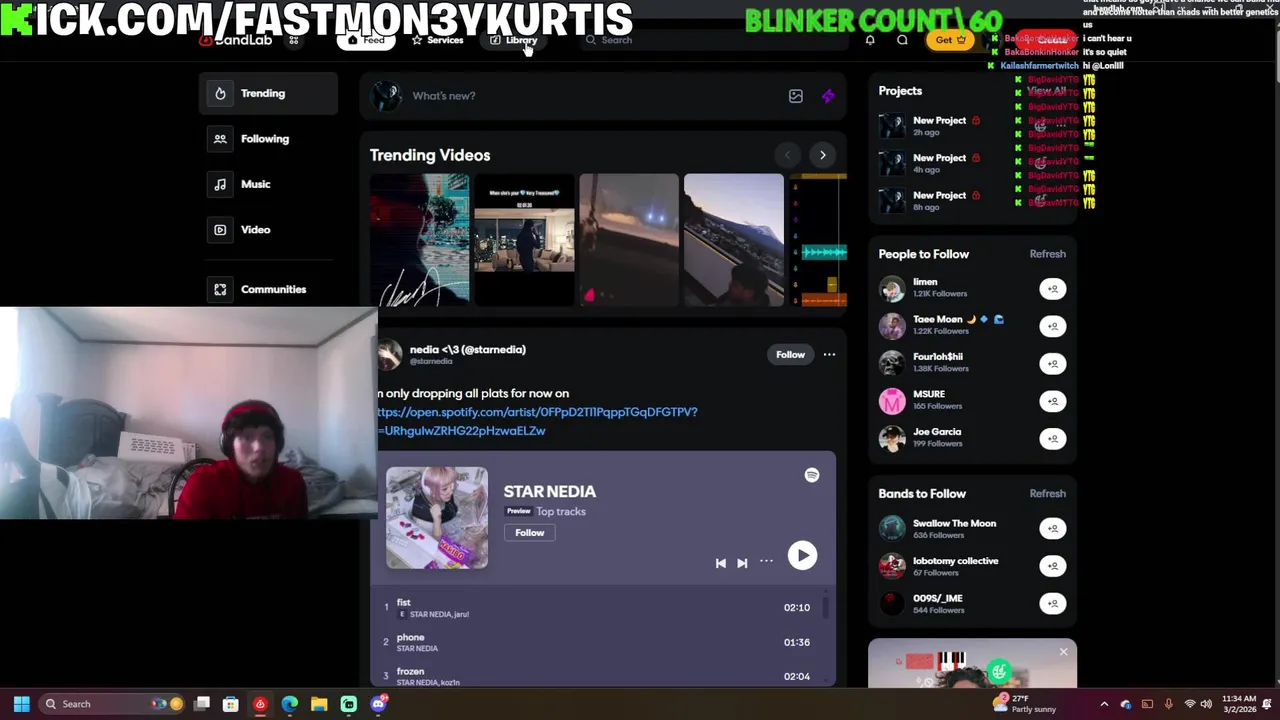Open third trending video thumbnail
Screen dimensions: 1280x720
click(629, 240)
